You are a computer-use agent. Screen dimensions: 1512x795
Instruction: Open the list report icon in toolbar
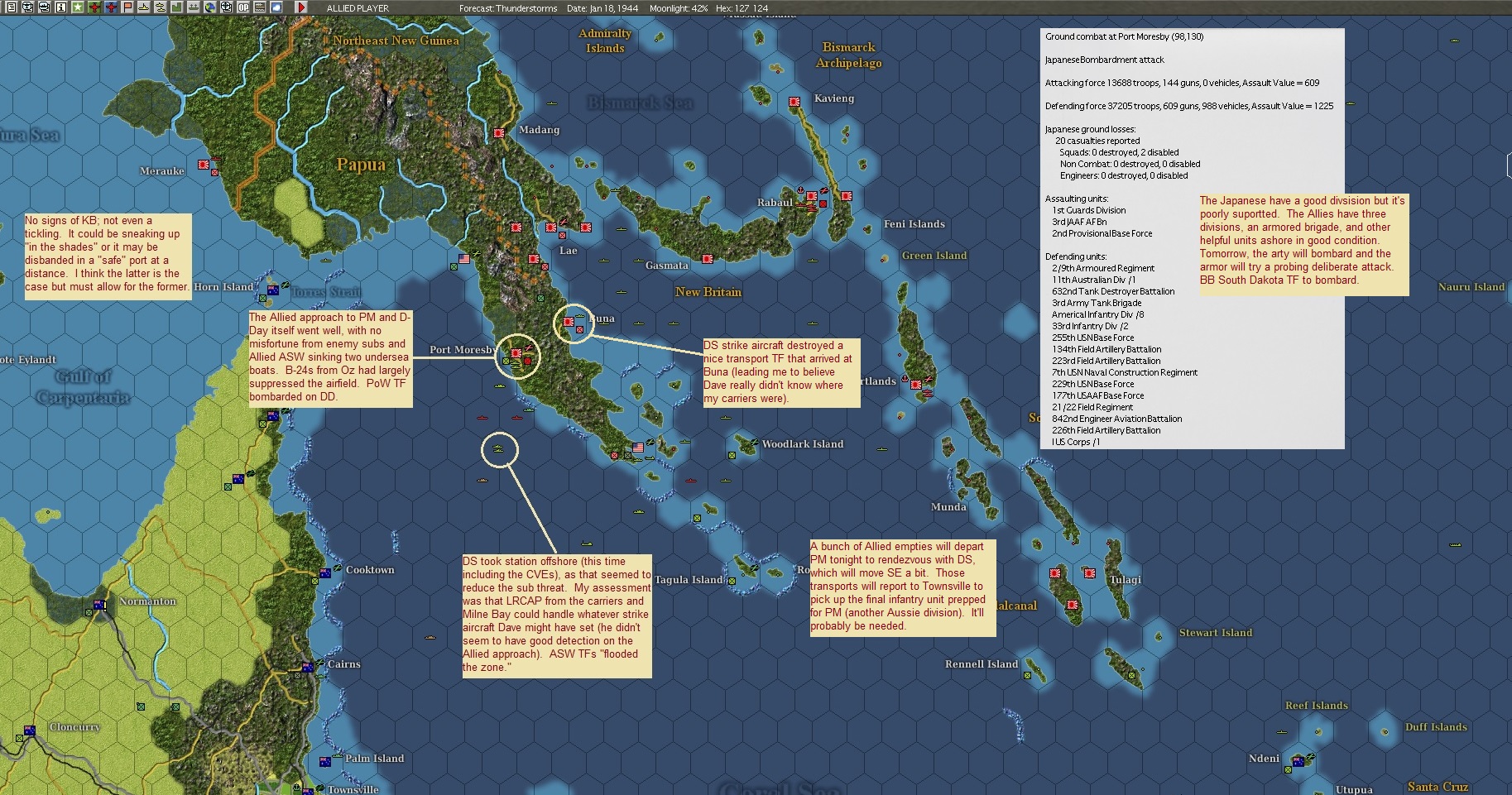click(12, 7)
